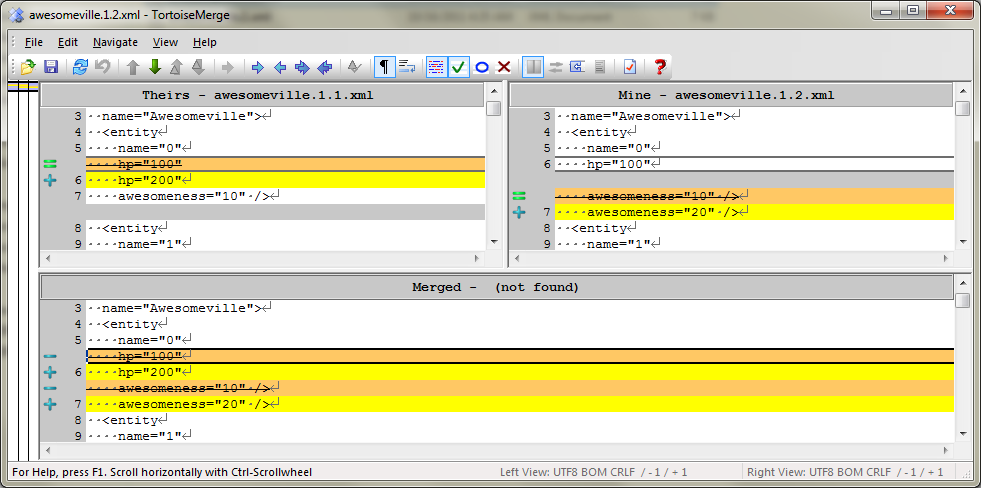Click hp="200" line in Merged pane
981x488 pixels.
(x=520, y=372)
